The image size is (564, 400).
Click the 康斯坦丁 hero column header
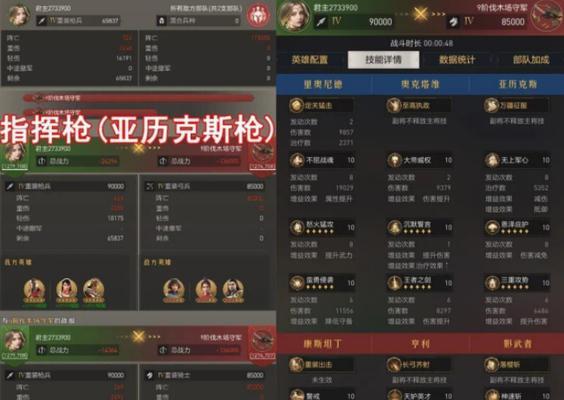pos(323,344)
